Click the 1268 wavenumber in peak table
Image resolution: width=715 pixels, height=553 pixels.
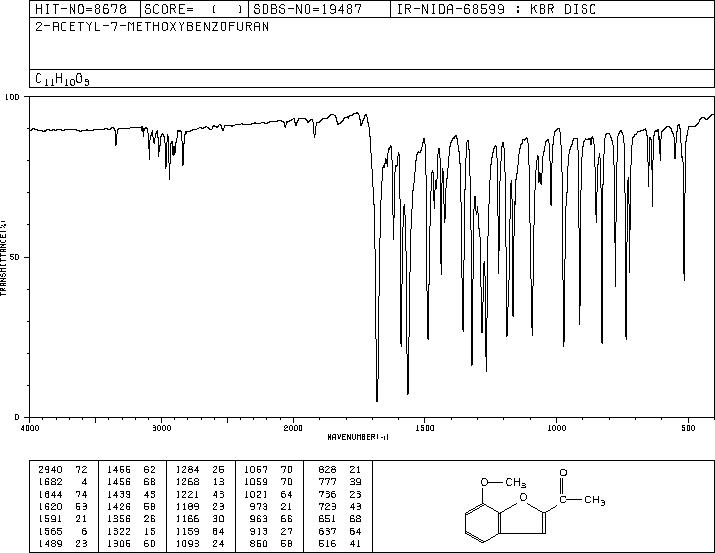click(187, 482)
